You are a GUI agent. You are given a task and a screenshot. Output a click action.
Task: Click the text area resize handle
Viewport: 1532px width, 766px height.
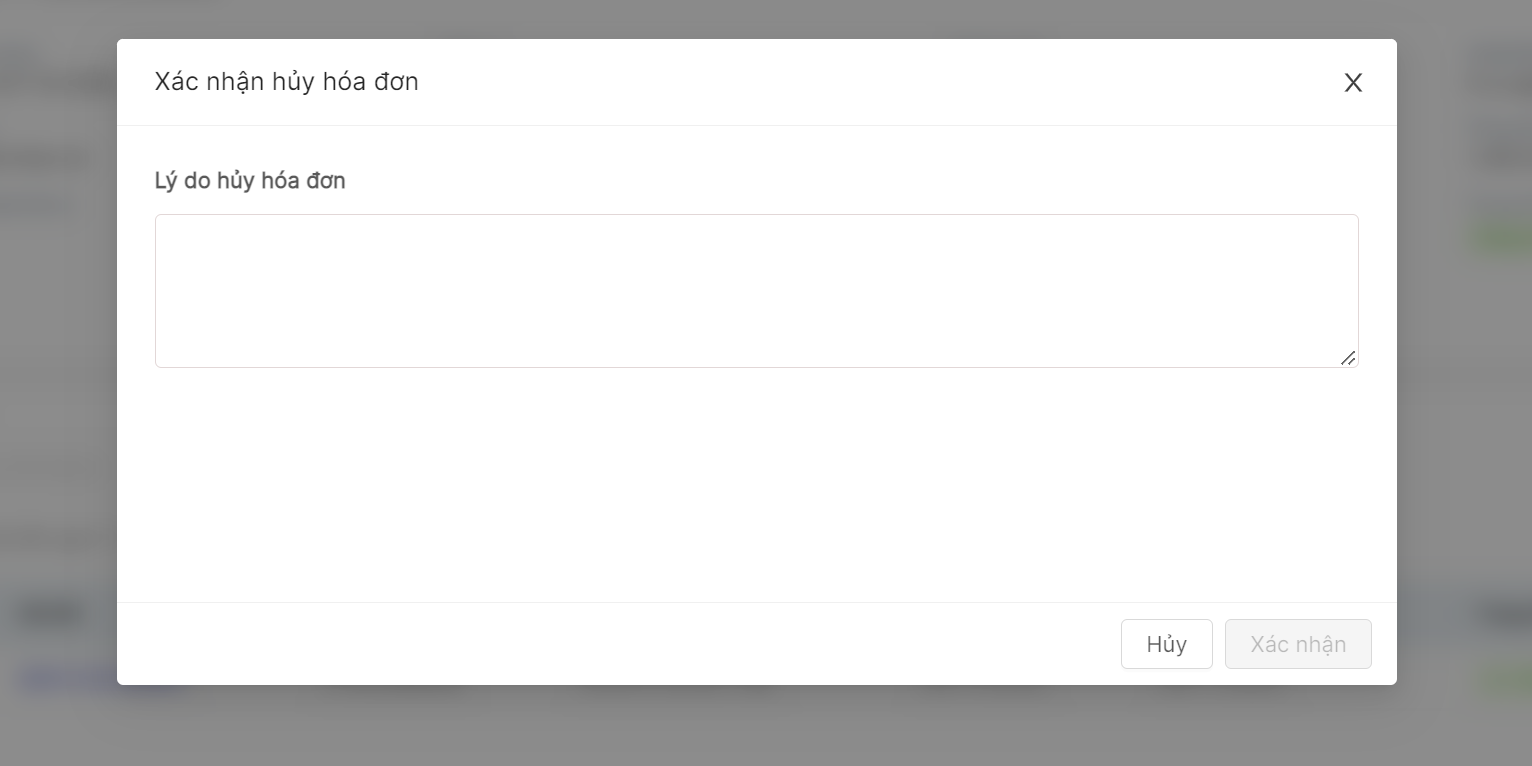tap(1348, 358)
